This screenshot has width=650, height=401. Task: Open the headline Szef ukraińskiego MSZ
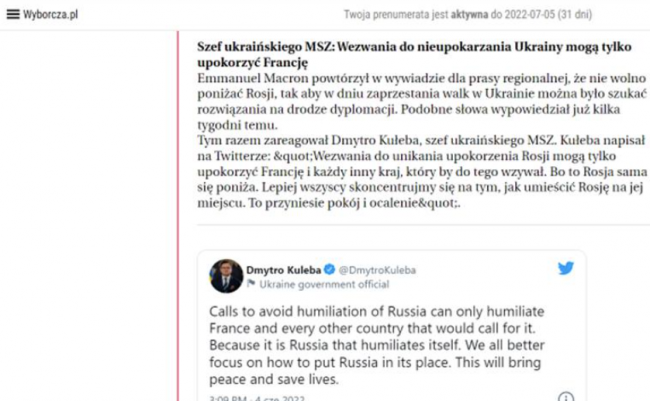[x=415, y=54]
